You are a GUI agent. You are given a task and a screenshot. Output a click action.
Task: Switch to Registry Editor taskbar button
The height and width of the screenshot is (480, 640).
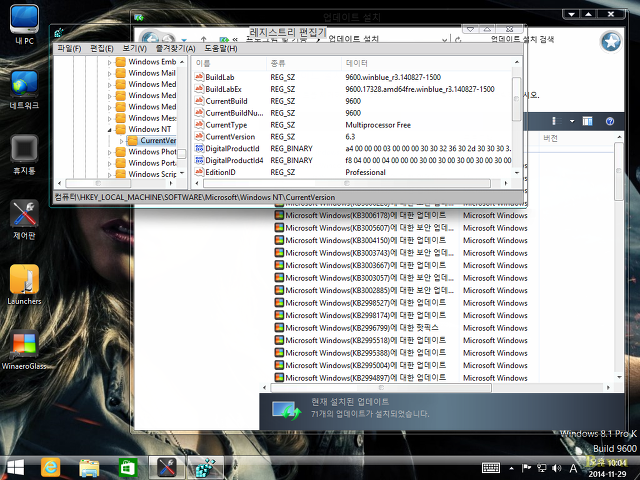tap(205, 467)
